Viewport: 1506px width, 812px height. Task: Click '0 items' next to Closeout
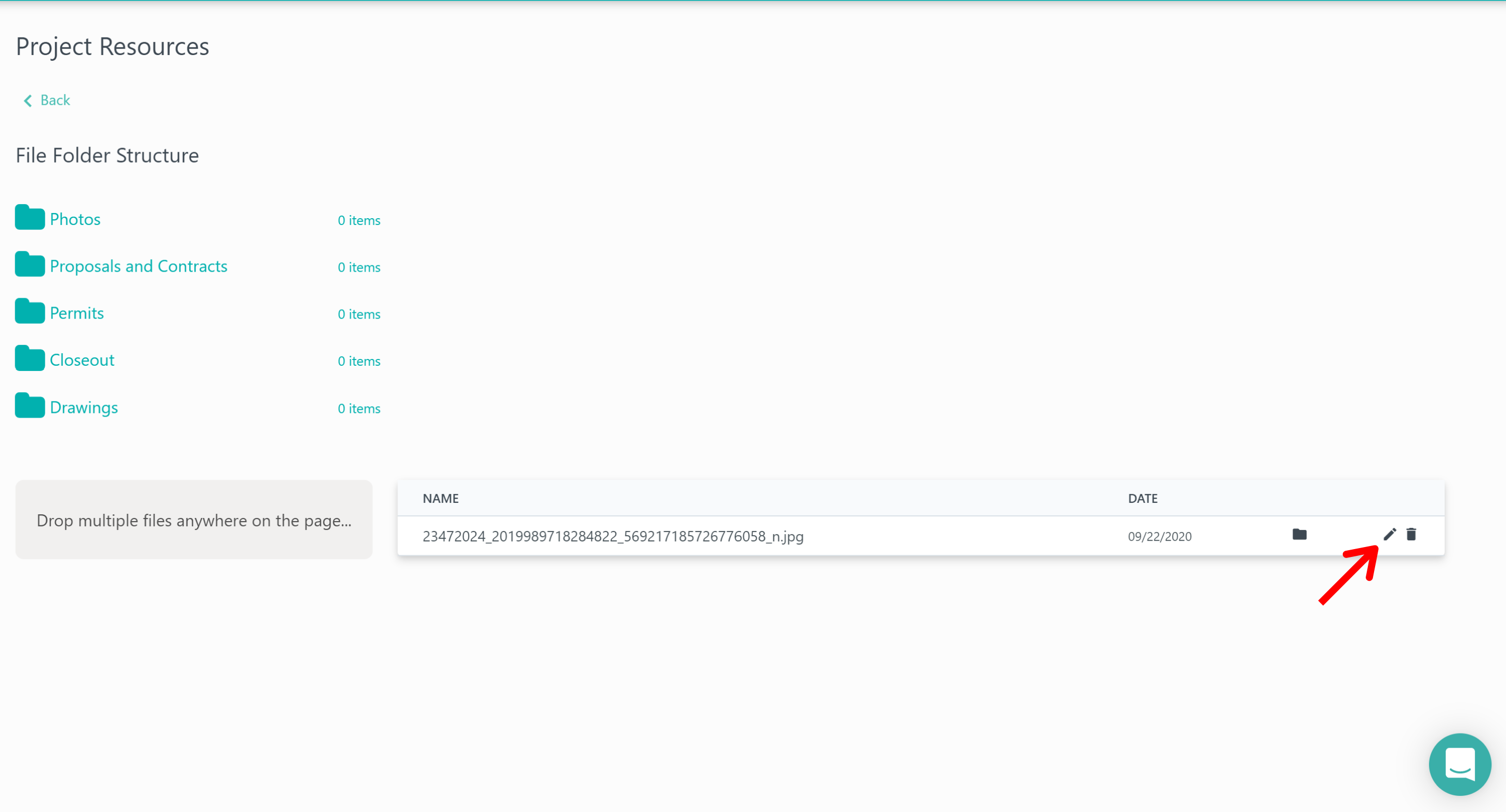coord(359,361)
